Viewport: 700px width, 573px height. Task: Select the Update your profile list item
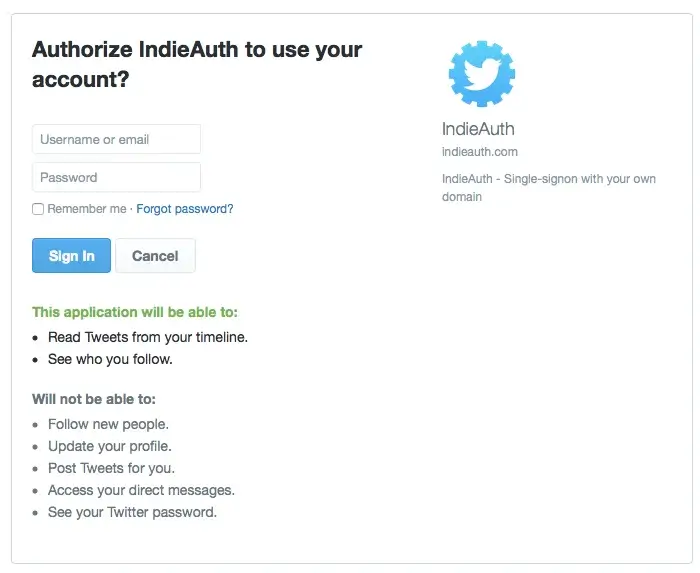click(x=109, y=446)
